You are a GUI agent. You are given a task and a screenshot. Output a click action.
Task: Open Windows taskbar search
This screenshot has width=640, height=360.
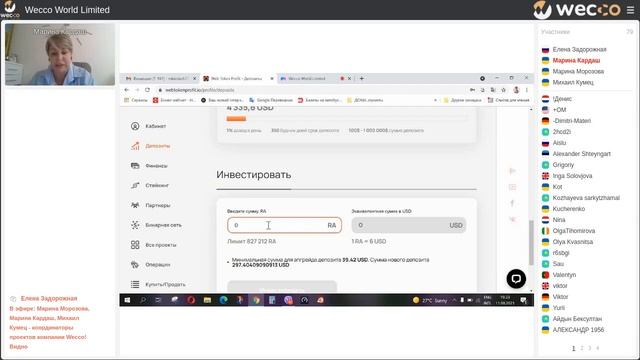click(143, 300)
